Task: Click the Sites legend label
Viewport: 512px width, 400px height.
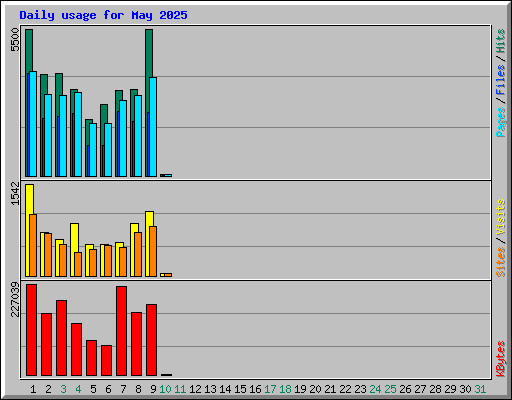Action: (x=500, y=262)
